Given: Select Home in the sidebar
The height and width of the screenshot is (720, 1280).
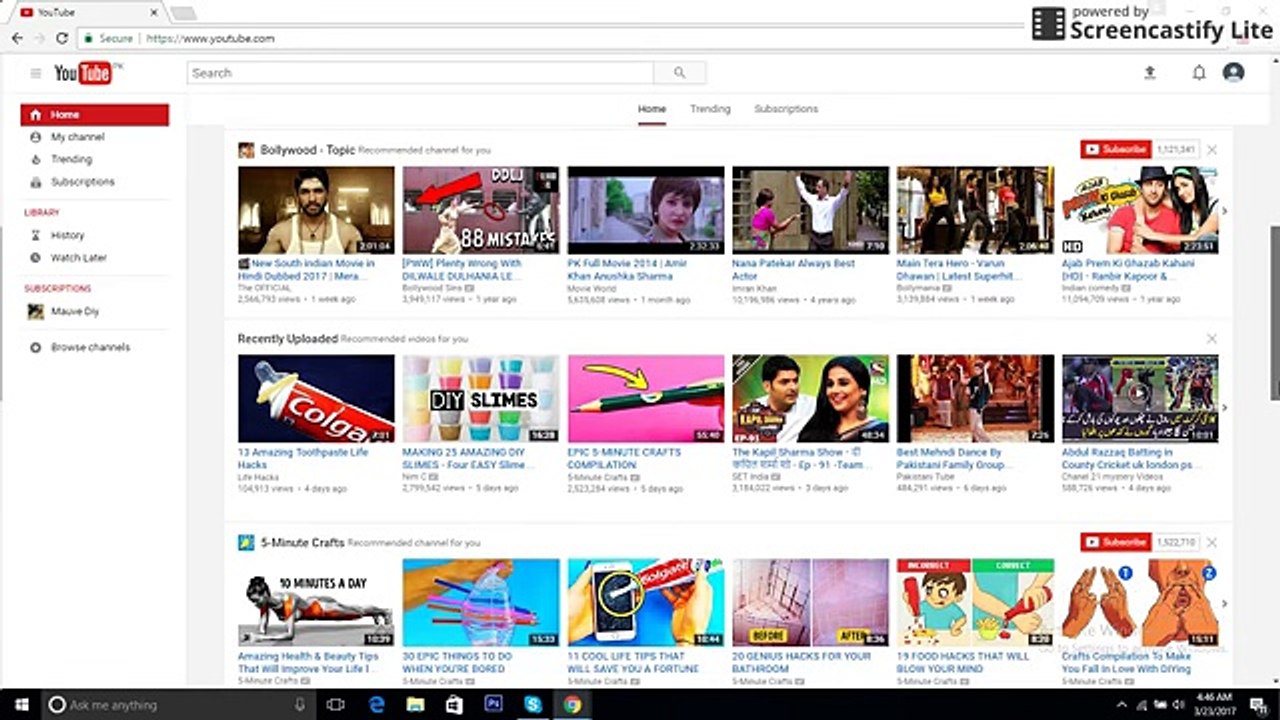Looking at the screenshot, I should coord(95,115).
